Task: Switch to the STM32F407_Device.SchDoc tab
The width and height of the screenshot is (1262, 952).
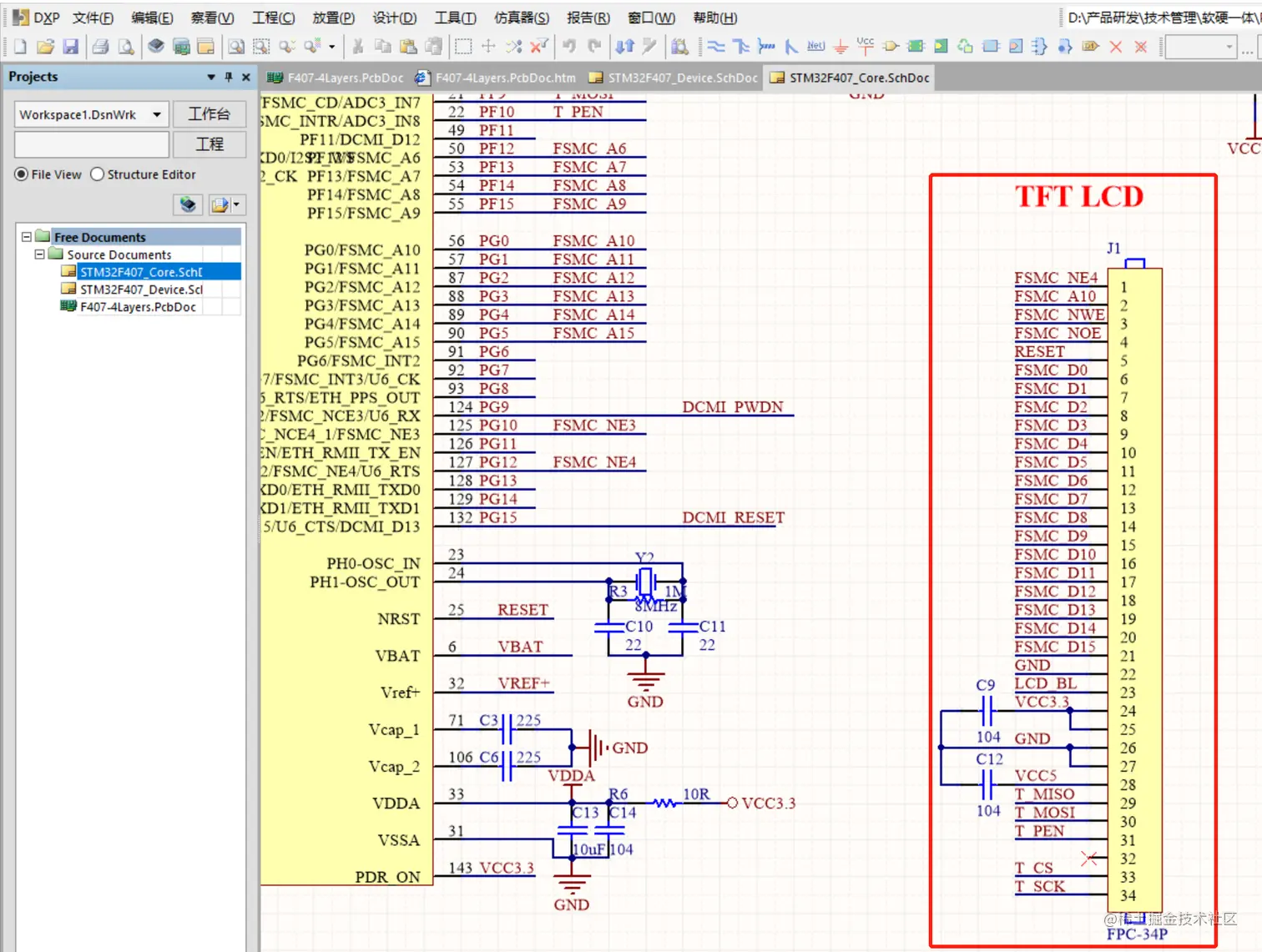Action: coord(674,78)
